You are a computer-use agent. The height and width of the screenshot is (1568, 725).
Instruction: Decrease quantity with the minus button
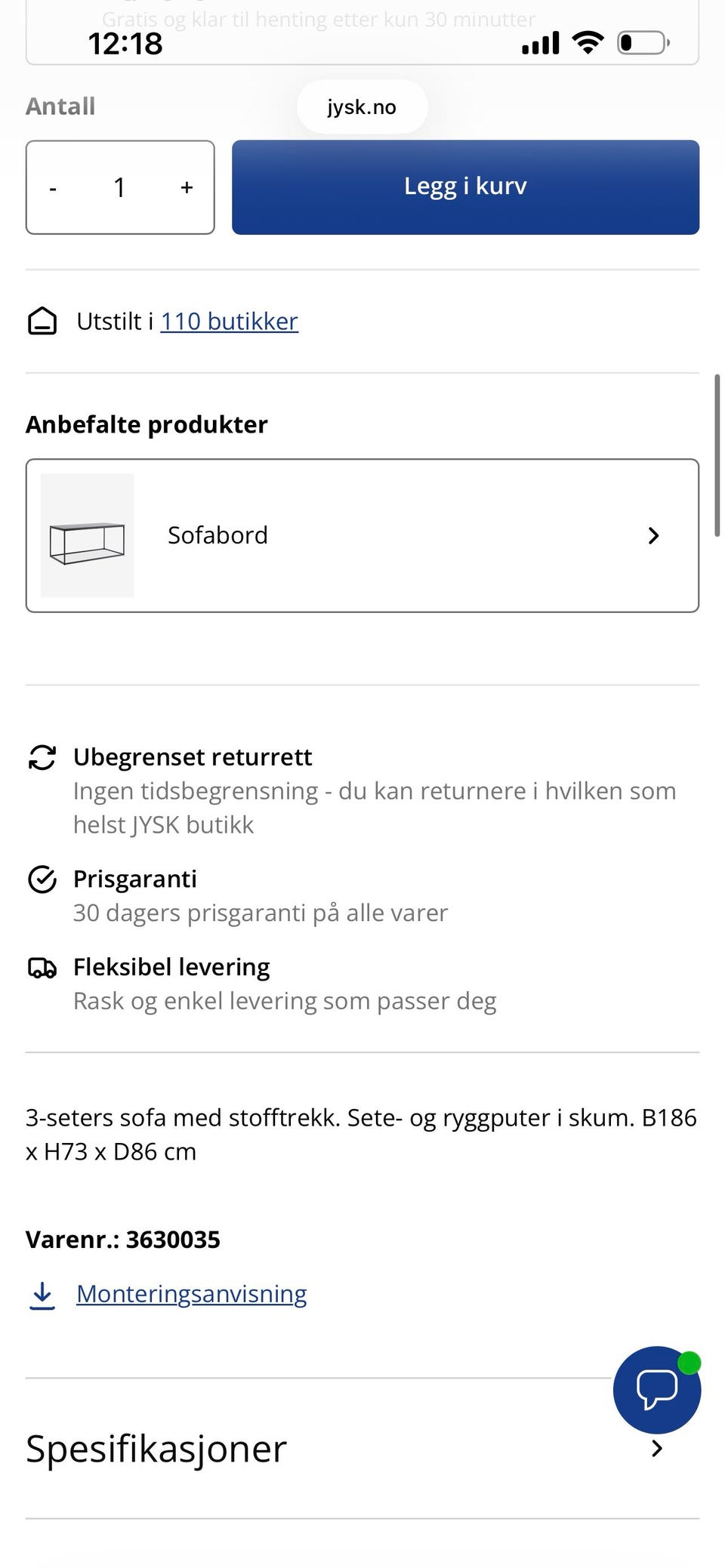53,188
